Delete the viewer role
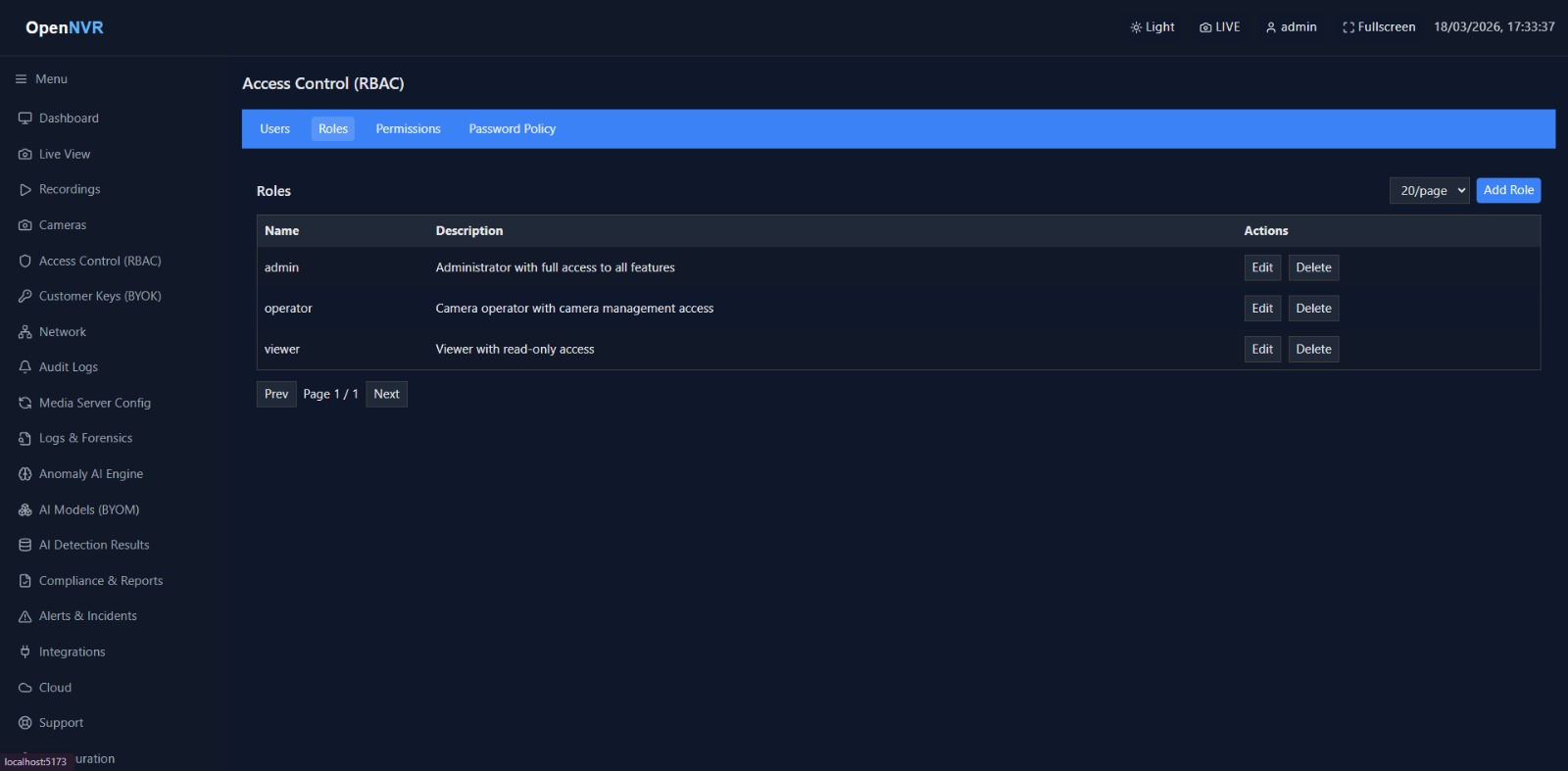 pos(1313,350)
